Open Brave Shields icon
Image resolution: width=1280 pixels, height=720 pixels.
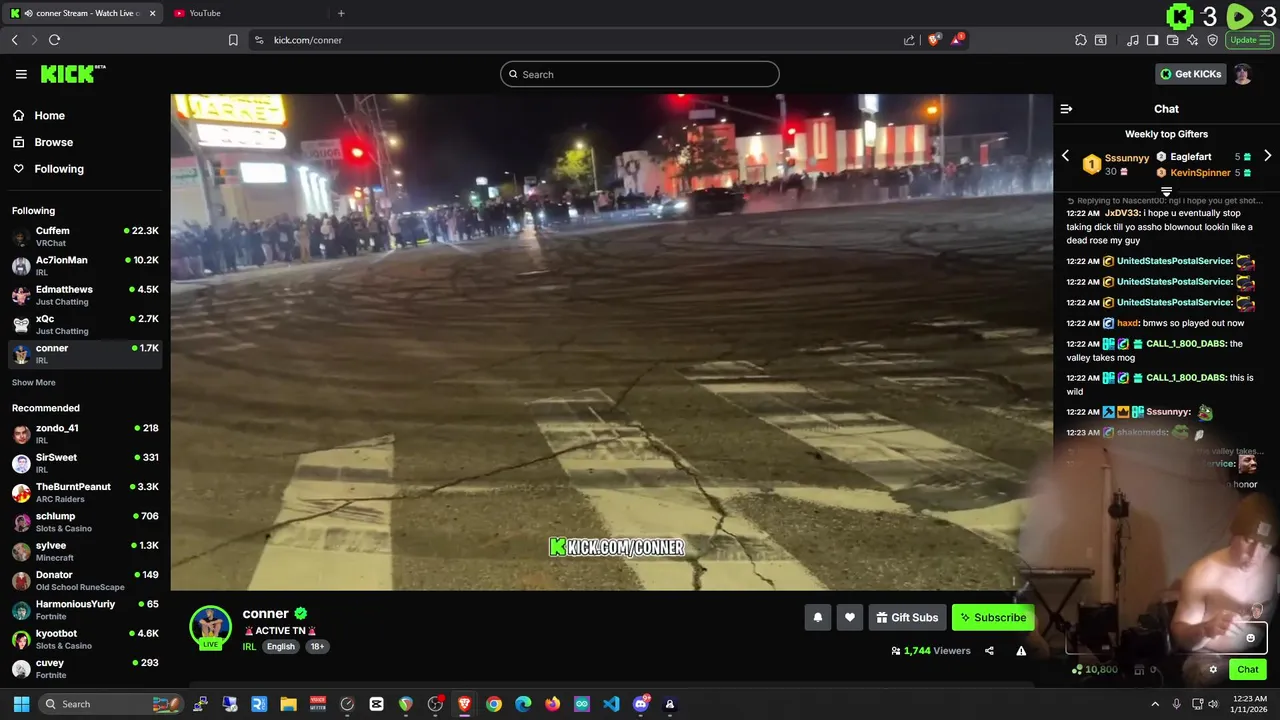coord(935,40)
